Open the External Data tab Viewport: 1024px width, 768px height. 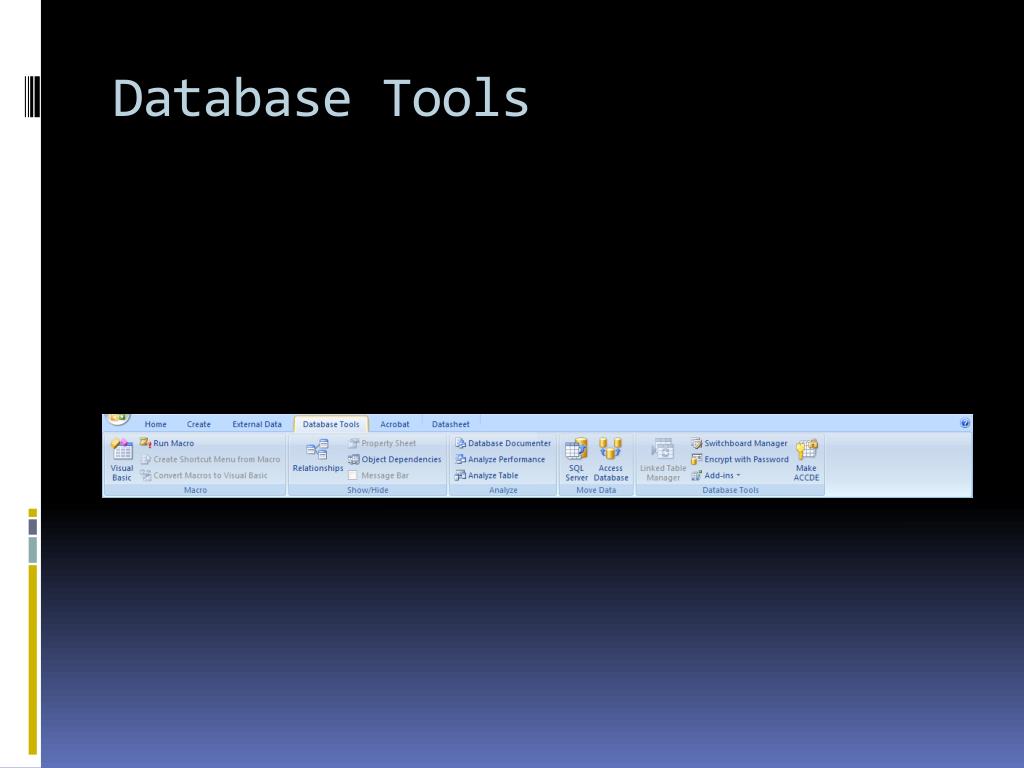pyautogui.click(x=257, y=424)
